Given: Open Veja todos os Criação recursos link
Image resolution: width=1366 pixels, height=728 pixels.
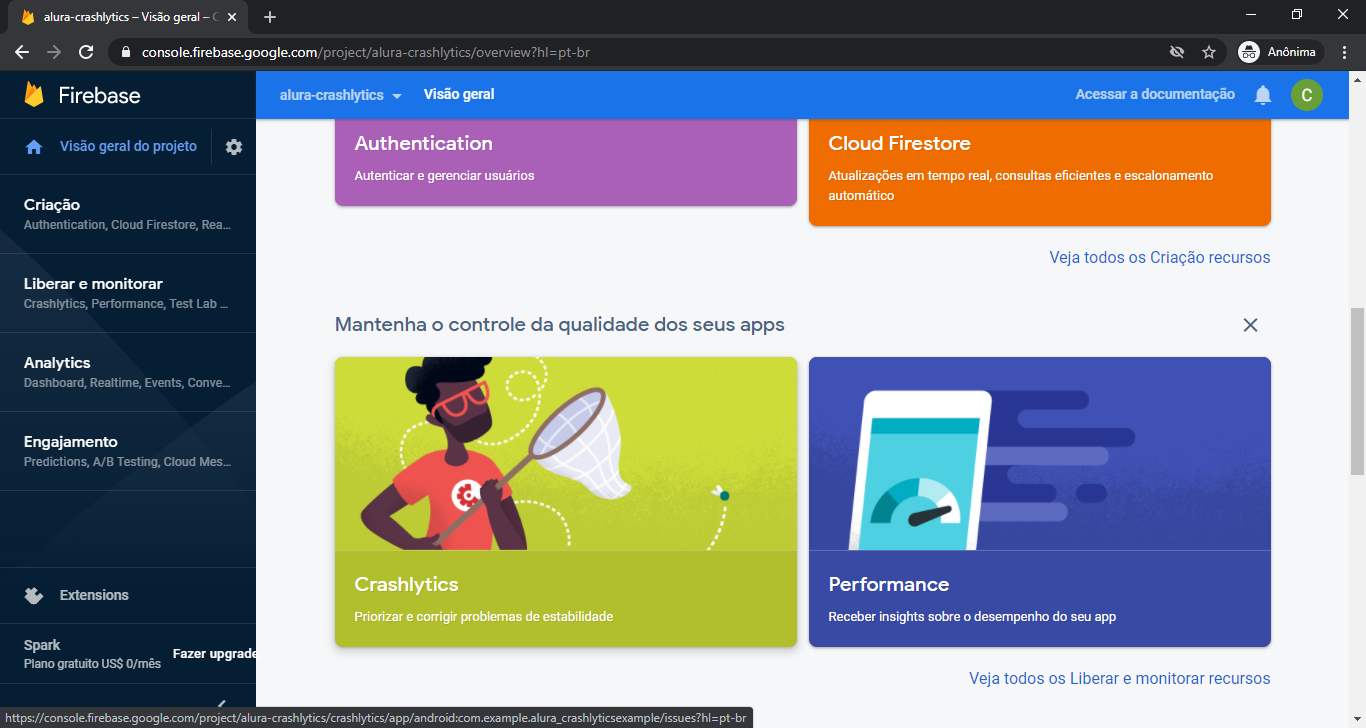Looking at the screenshot, I should click(x=1159, y=257).
